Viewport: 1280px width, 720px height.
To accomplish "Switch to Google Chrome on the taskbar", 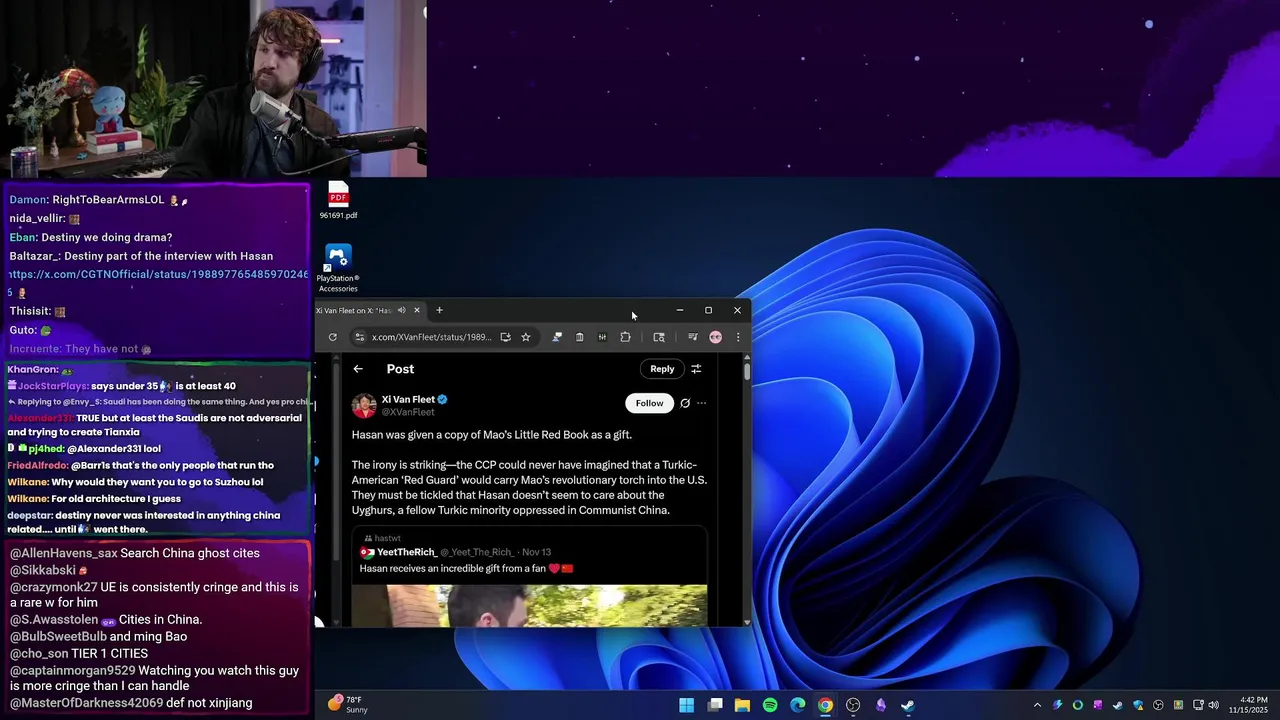I will click(825, 705).
